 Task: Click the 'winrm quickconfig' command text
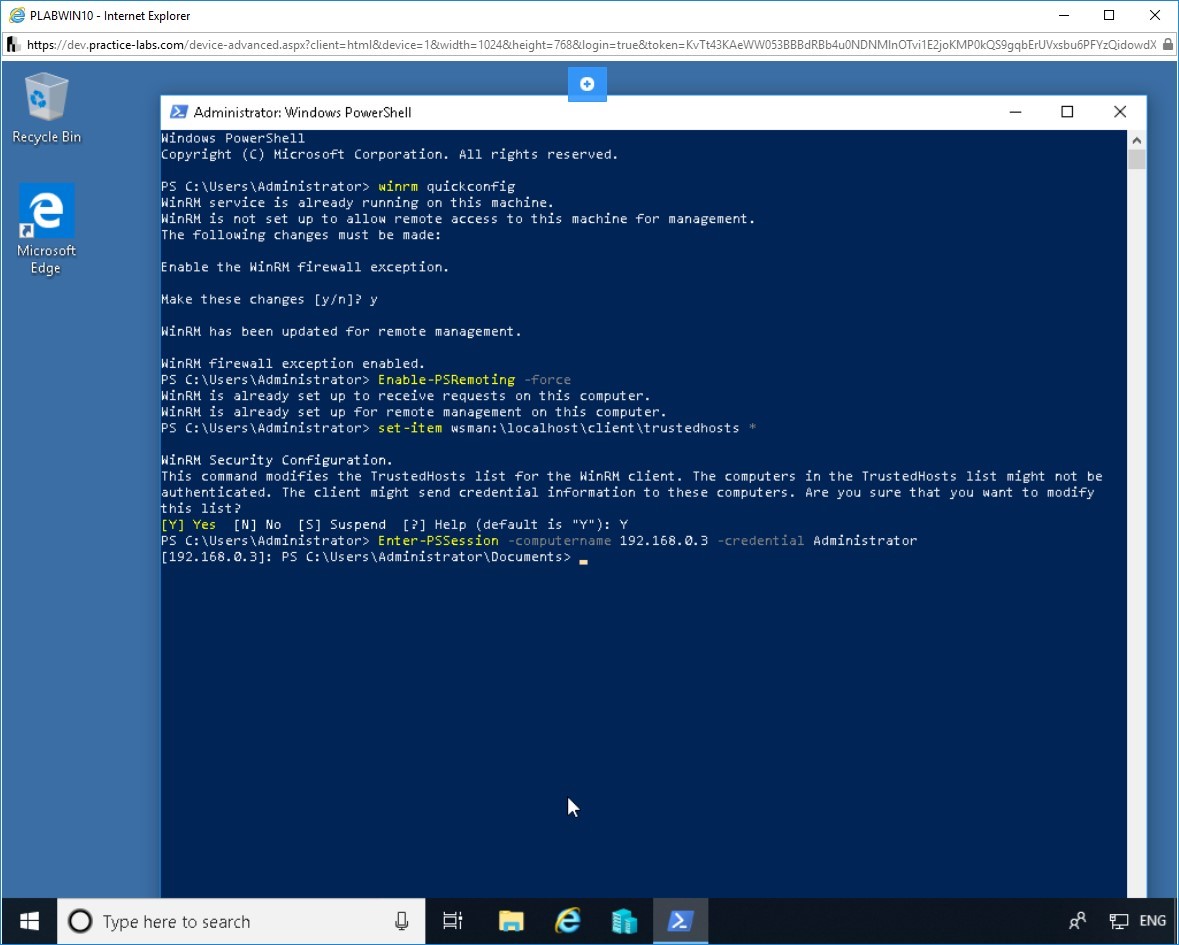tap(447, 186)
